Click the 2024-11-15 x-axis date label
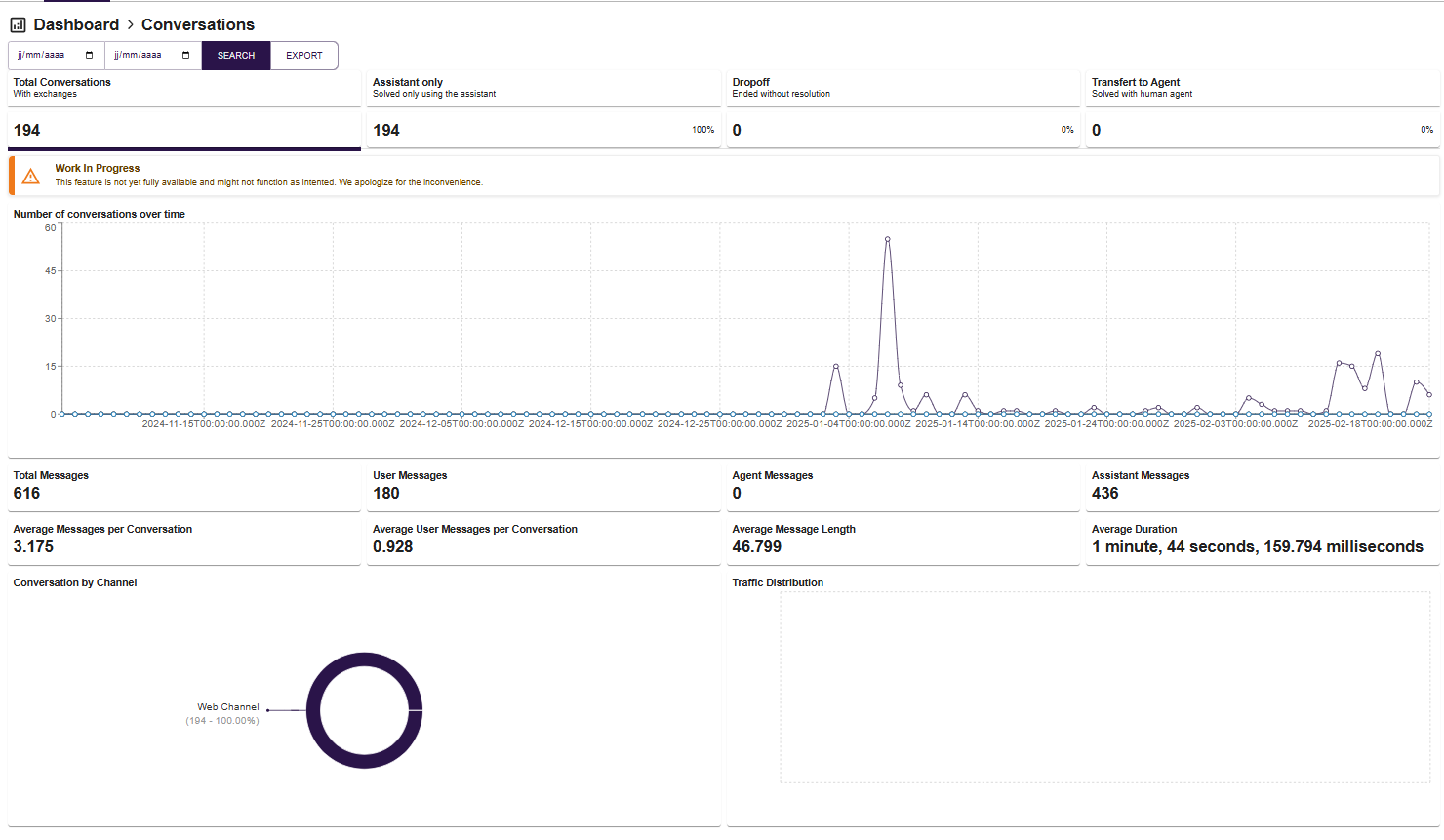This screenshot has width=1444, height=840. pyautogui.click(x=204, y=424)
